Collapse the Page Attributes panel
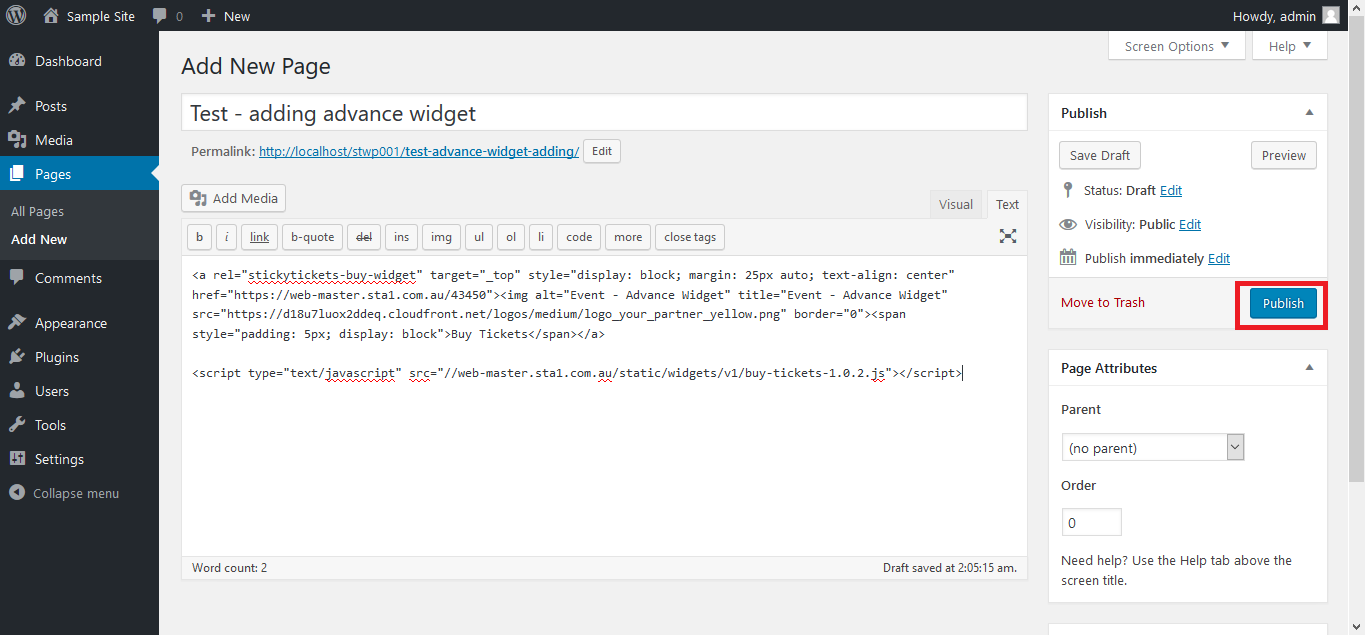The image size is (1365, 635). (x=1309, y=368)
